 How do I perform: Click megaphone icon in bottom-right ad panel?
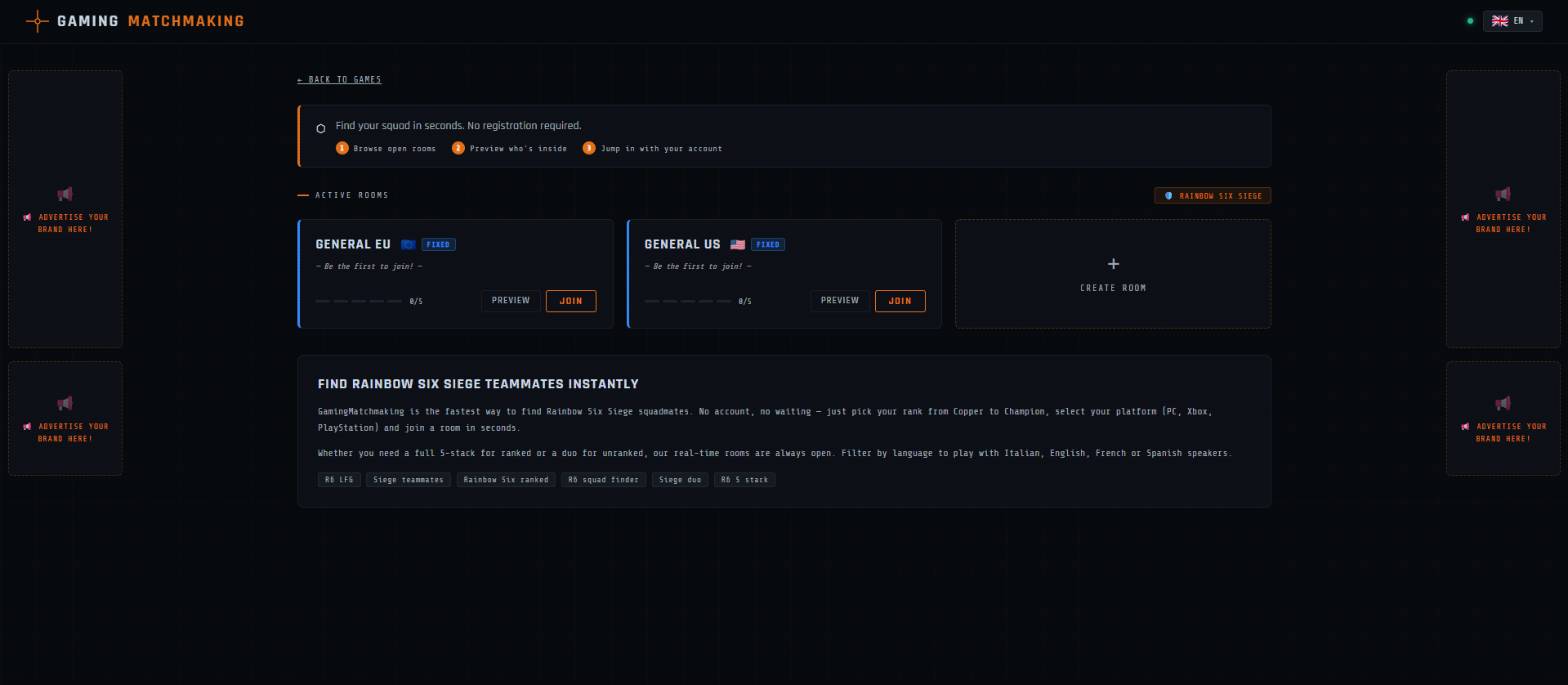pos(1503,403)
